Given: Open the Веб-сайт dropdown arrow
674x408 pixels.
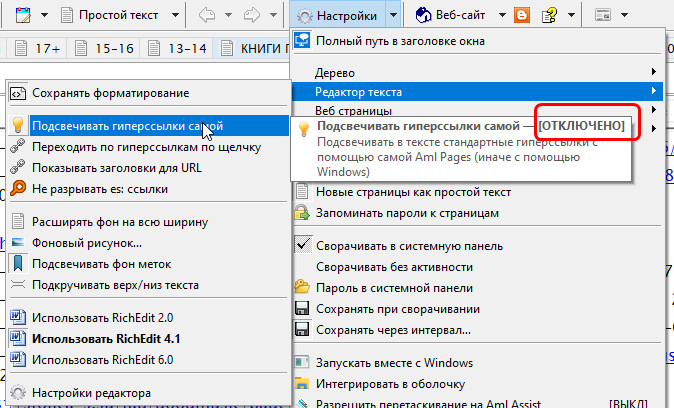Looking at the screenshot, I should click(502, 15).
